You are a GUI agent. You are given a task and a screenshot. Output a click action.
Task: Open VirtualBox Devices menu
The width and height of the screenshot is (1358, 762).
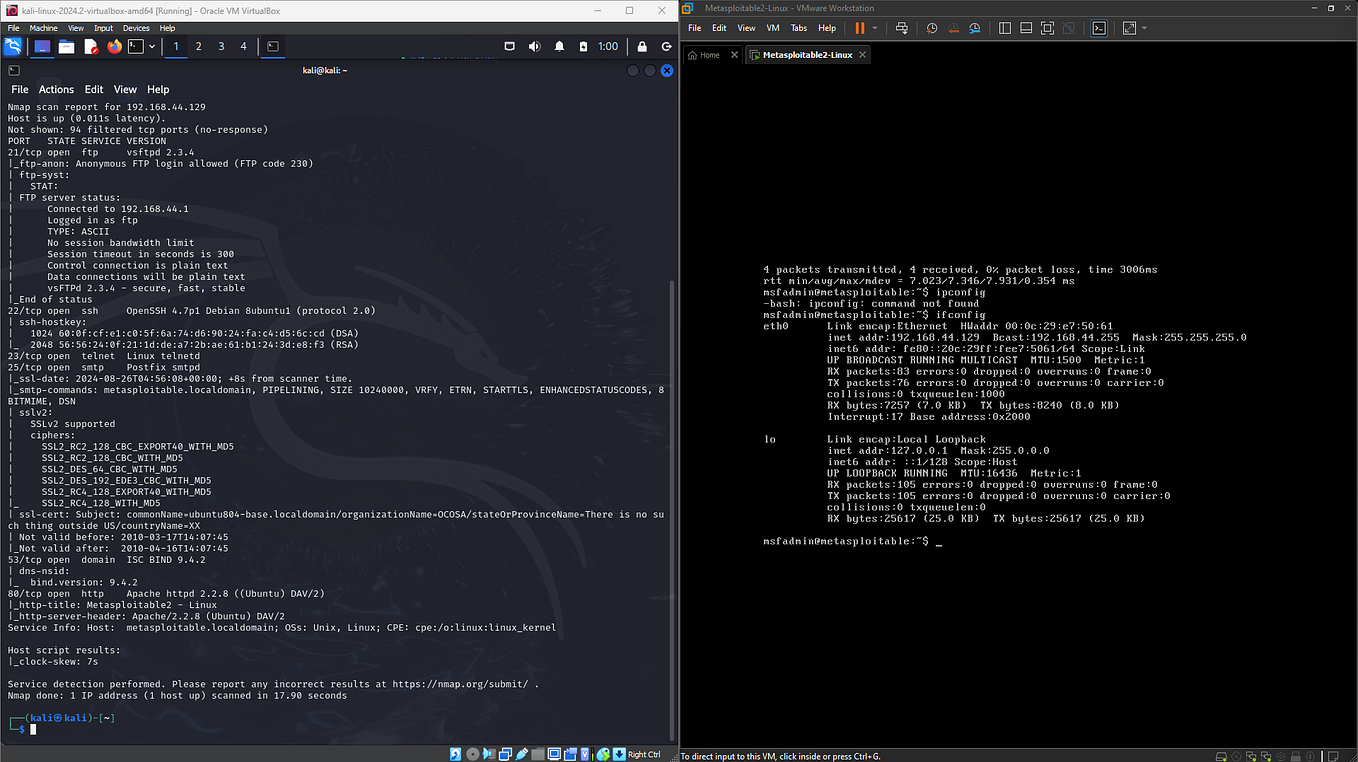[136, 28]
